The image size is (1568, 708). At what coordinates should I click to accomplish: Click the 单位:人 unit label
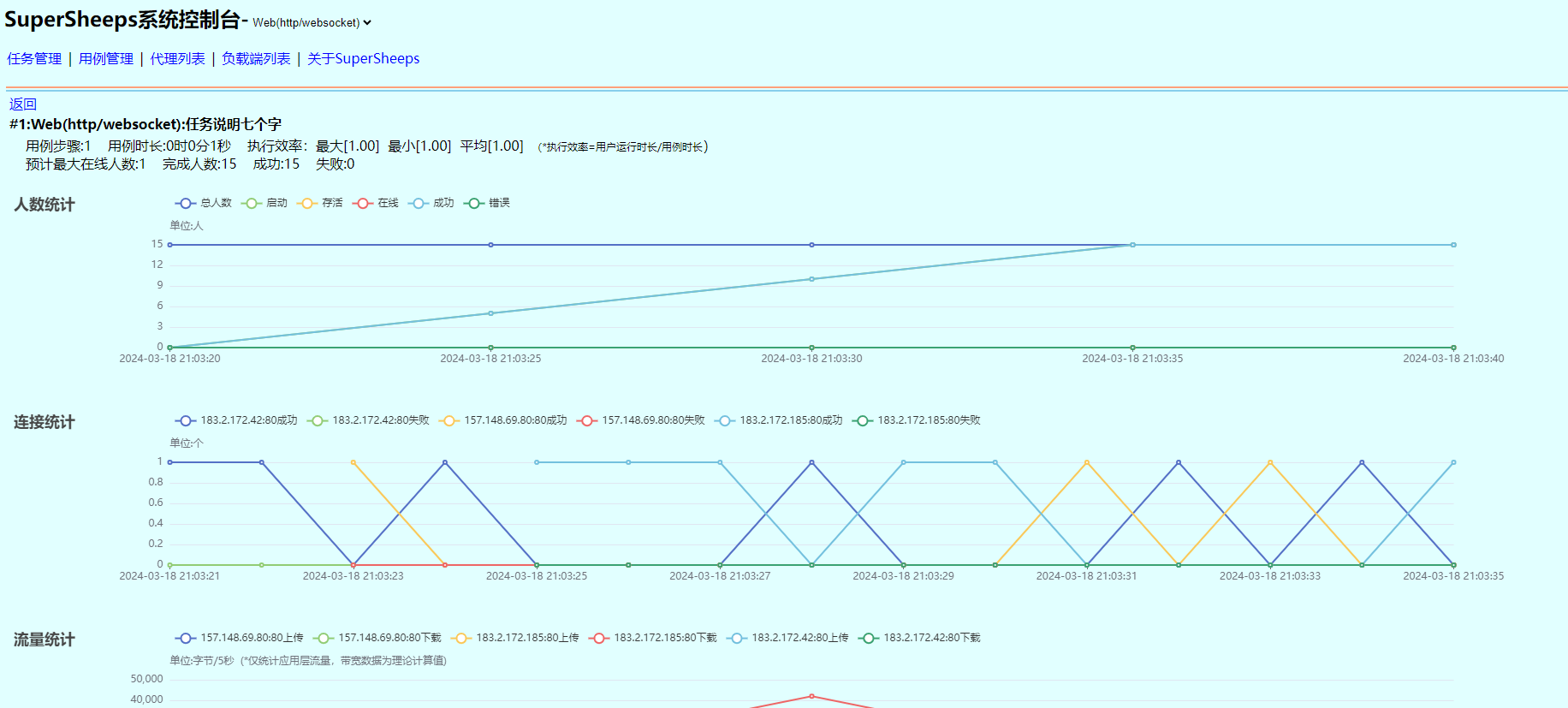(187, 226)
